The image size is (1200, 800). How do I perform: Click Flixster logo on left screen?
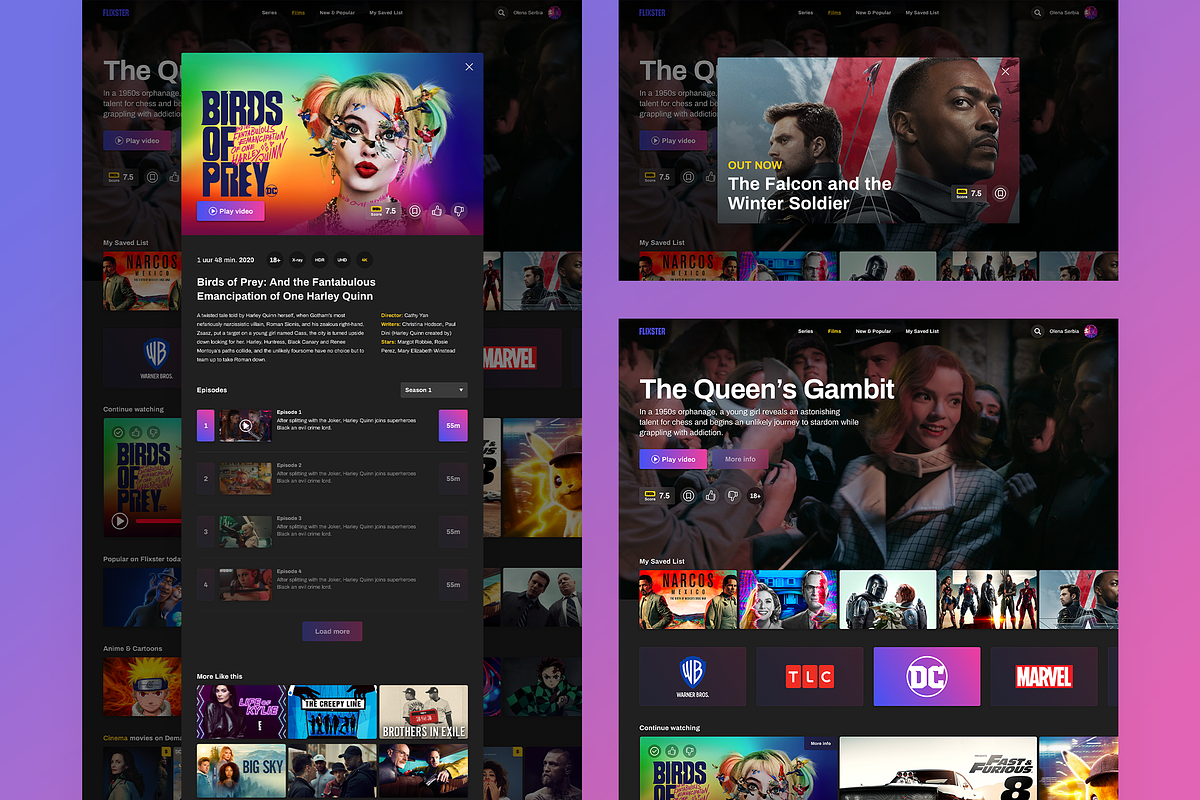pos(116,13)
